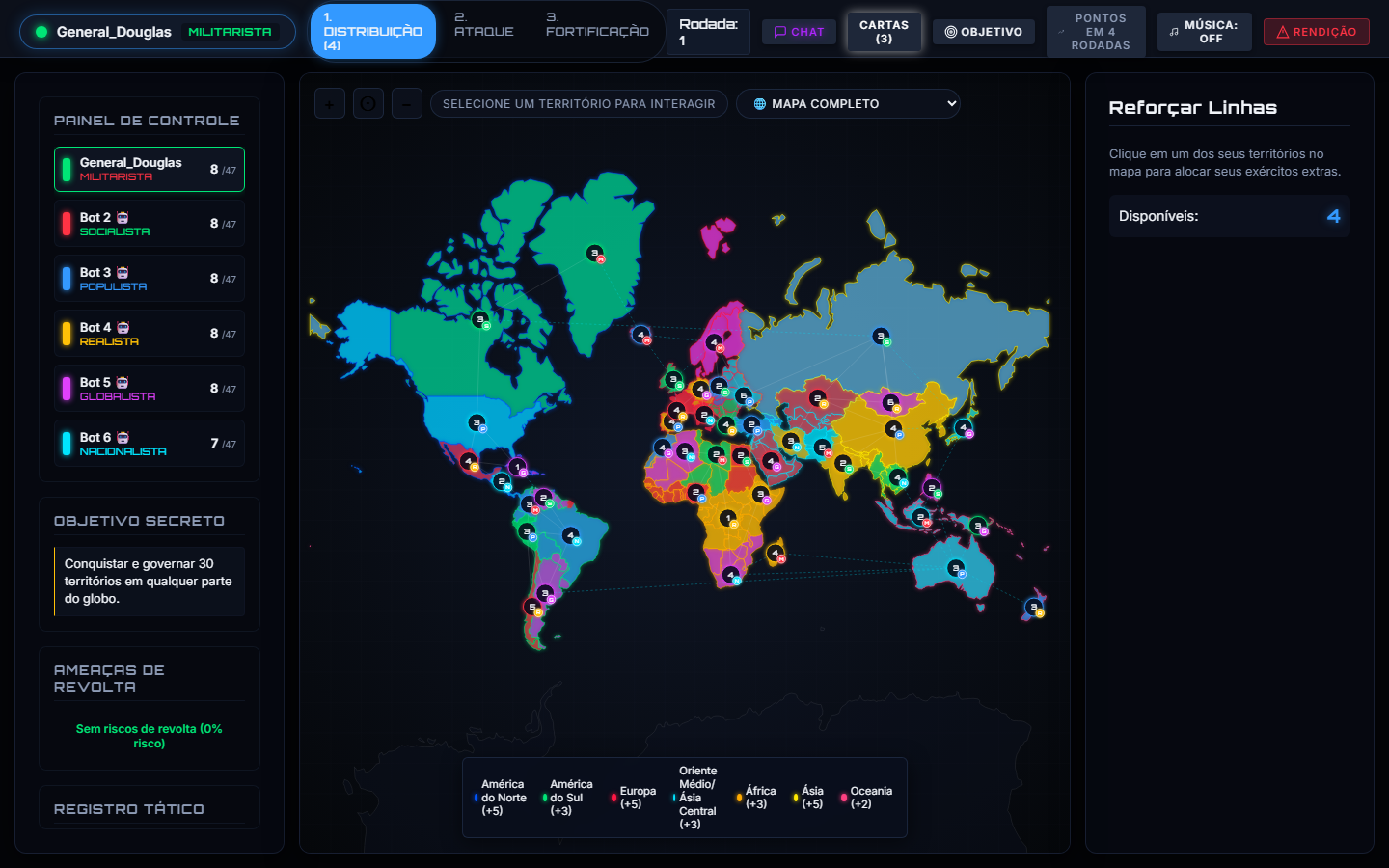This screenshot has height=868, width=1389.
Task: Toggle the MÚSICA: OFF switch
Action: pyautogui.click(x=1204, y=32)
